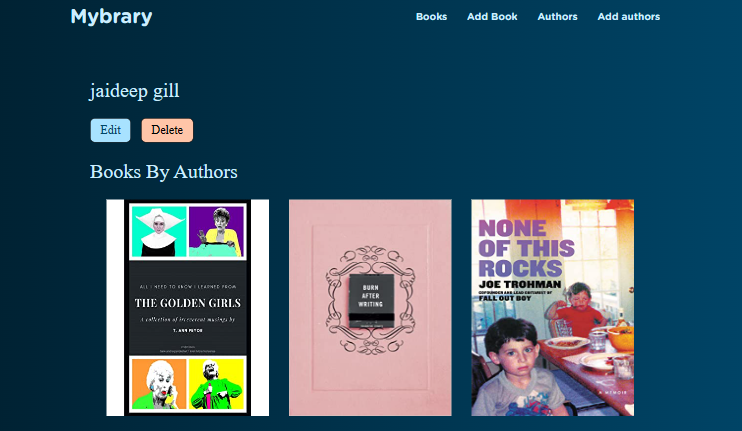
Task: Click the blue Edit button
Action: [x=110, y=130]
